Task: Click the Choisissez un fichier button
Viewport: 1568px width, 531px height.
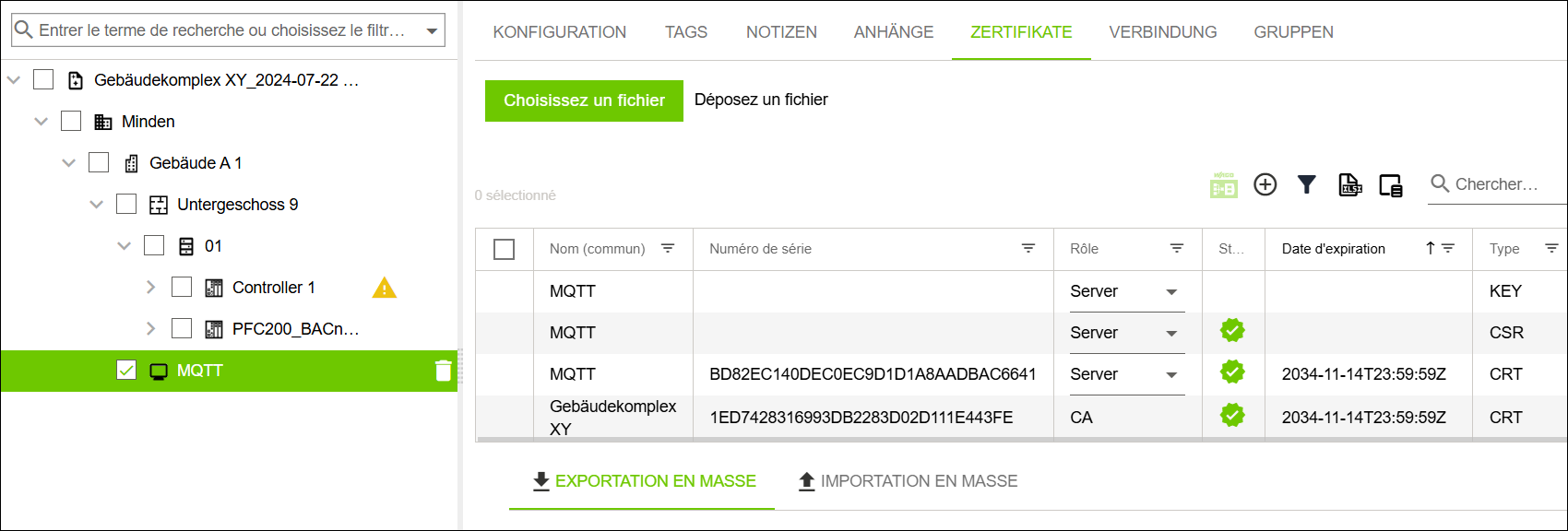Action: tap(584, 100)
